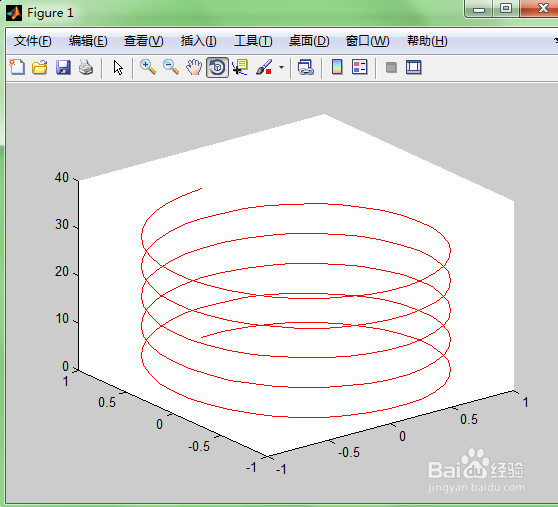Select the Pan hand tool
The height and width of the screenshot is (507, 558).
coord(194,67)
